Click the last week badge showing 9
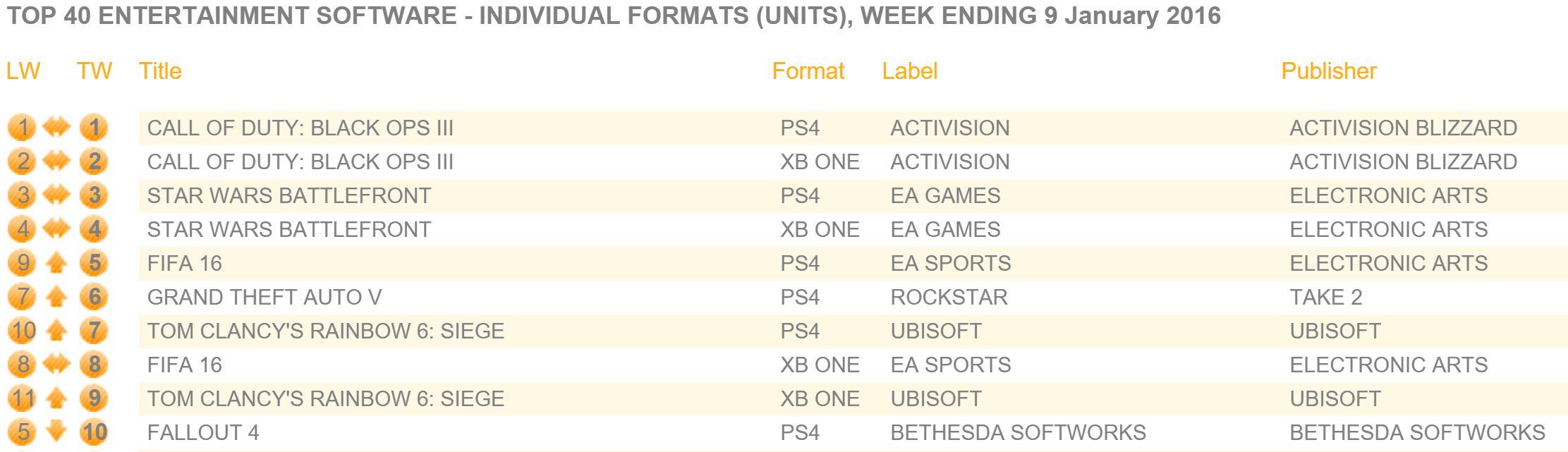 point(23,264)
